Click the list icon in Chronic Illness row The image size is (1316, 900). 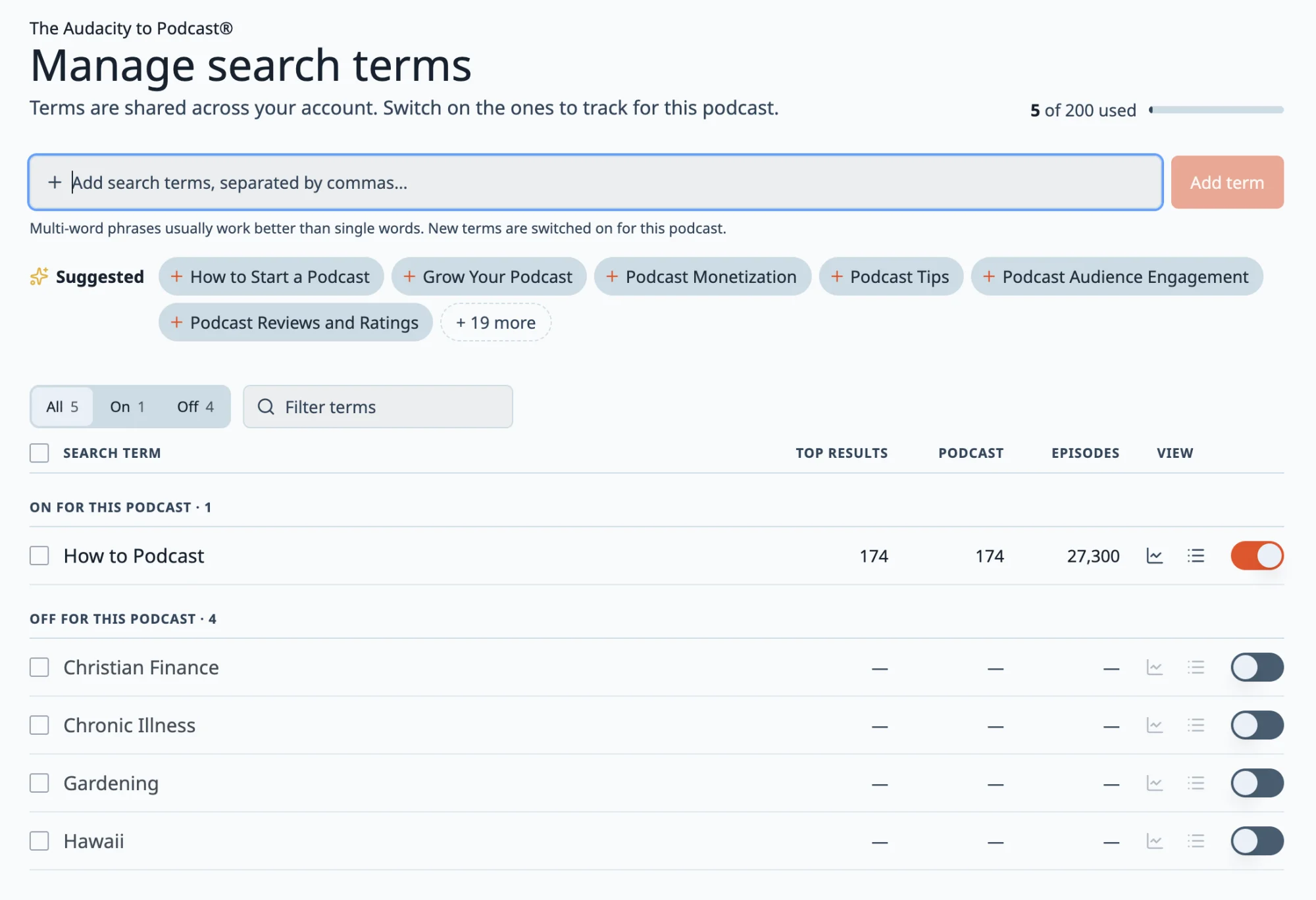[x=1196, y=725]
